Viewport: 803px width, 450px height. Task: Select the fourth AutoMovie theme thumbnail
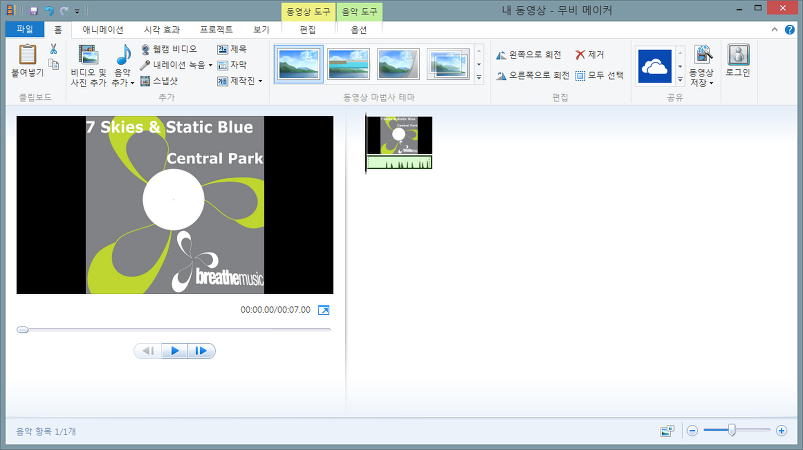[448, 64]
